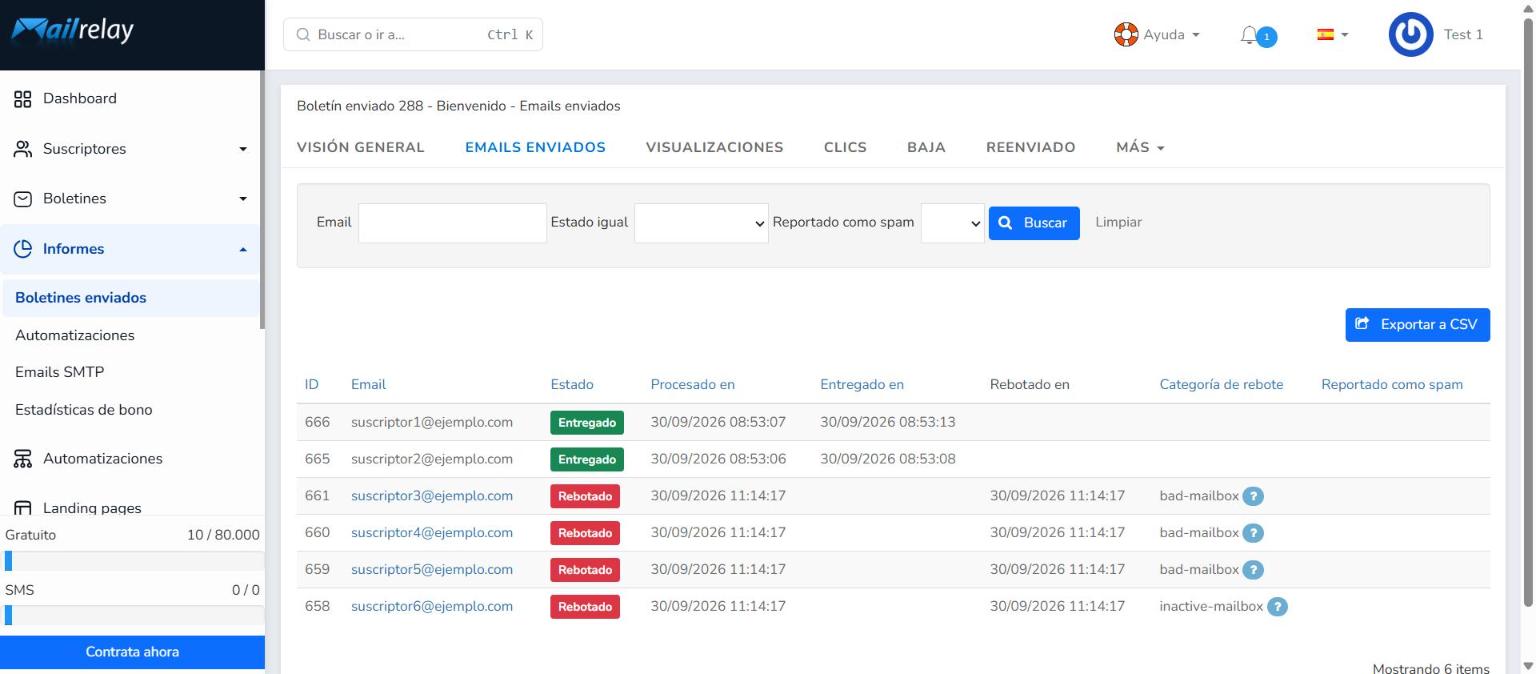
Task: Click Rebotado badge for suscriptor6
Action: click(x=585, y=607)
